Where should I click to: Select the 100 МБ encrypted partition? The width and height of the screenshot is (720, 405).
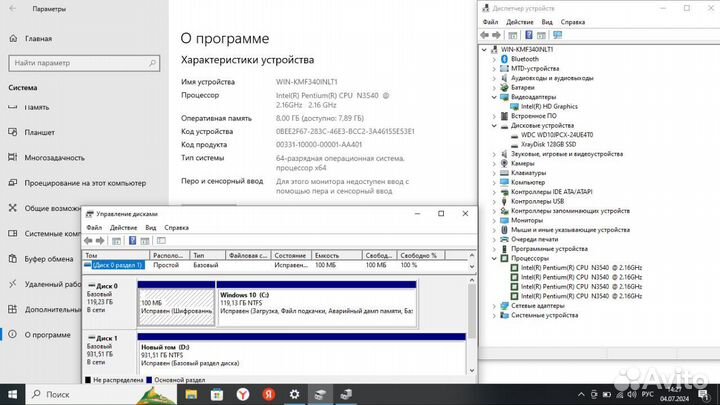pos(176,304)
